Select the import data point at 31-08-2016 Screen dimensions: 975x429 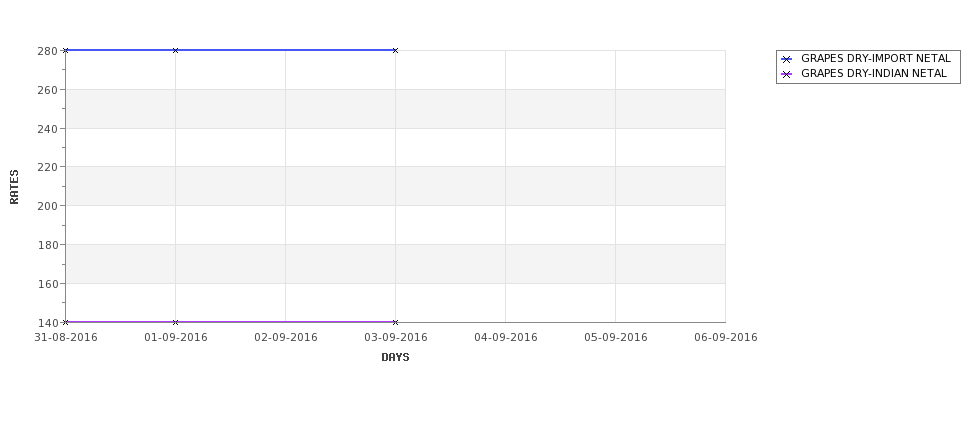click(x=65, y=50)
